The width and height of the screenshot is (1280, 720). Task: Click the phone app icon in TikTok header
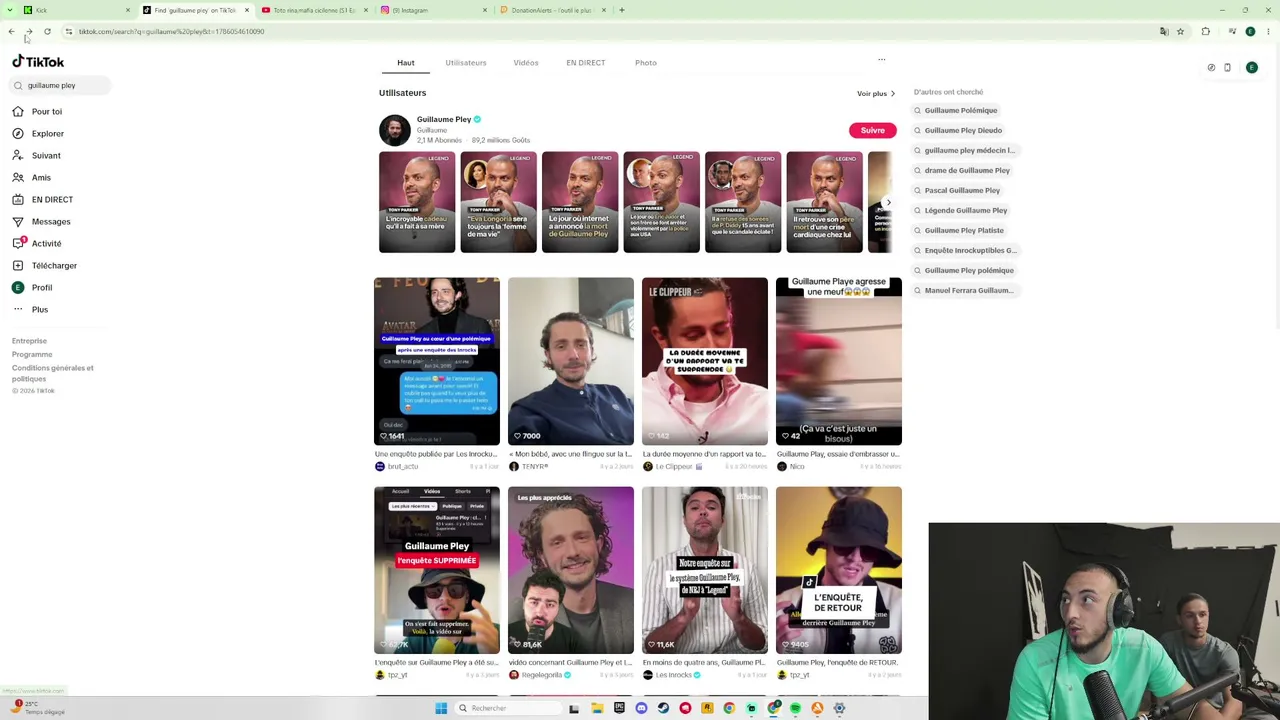coord(1227,68)
